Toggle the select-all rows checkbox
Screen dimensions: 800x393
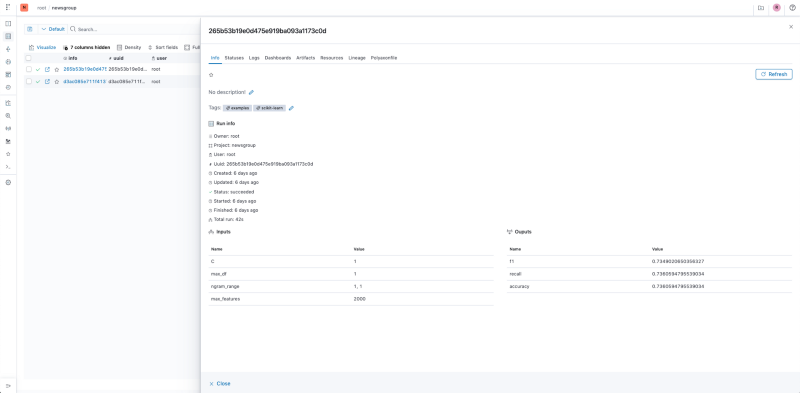29,58
